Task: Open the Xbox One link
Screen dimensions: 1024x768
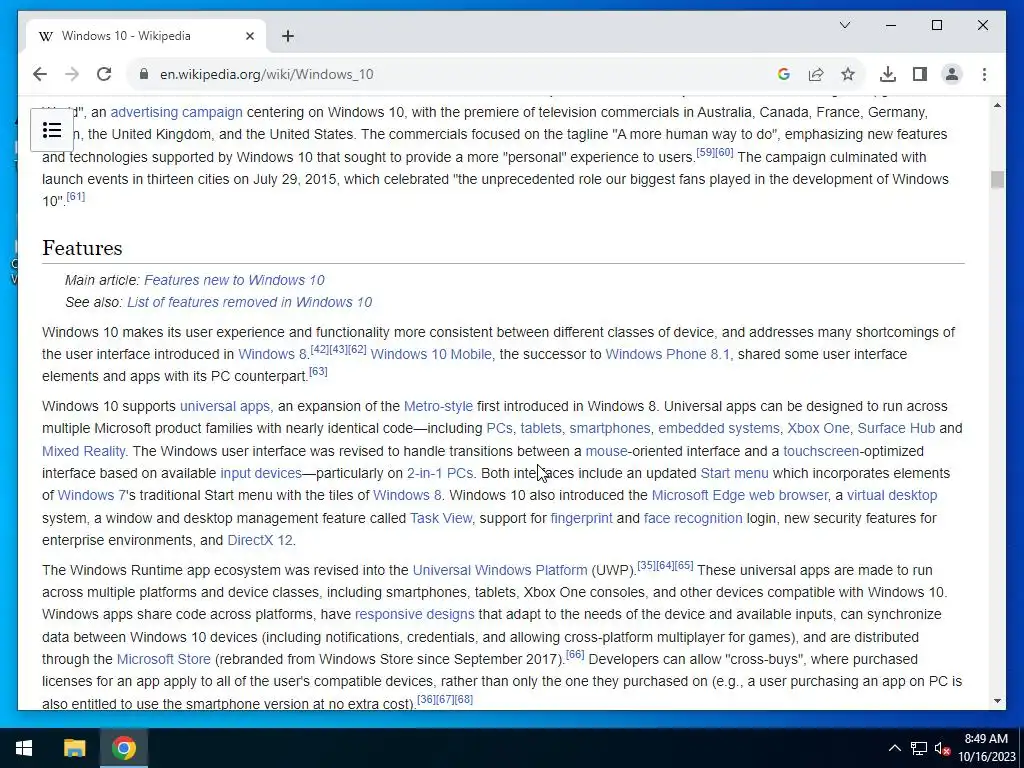Action: (818, 428)
